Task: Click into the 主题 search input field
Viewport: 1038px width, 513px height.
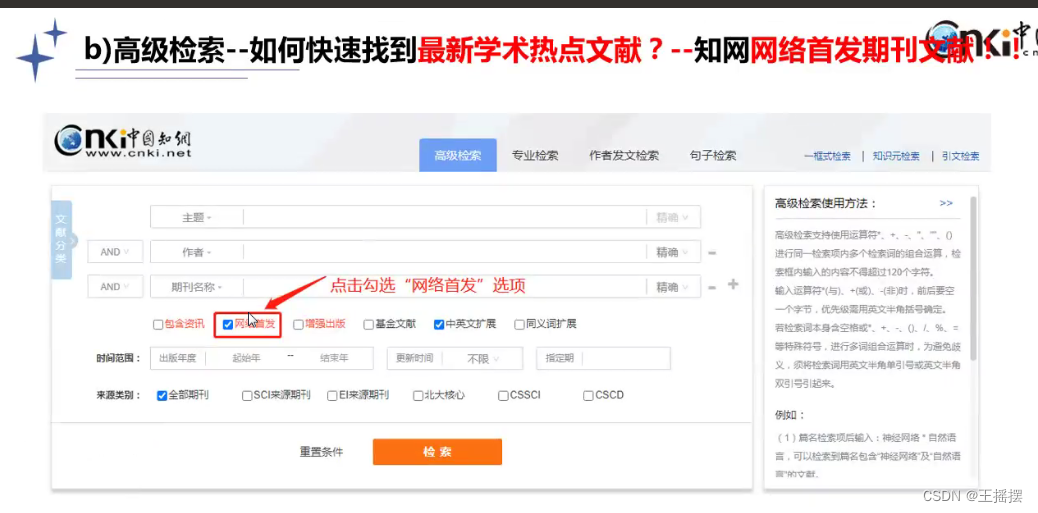Action: click(445, 217)
